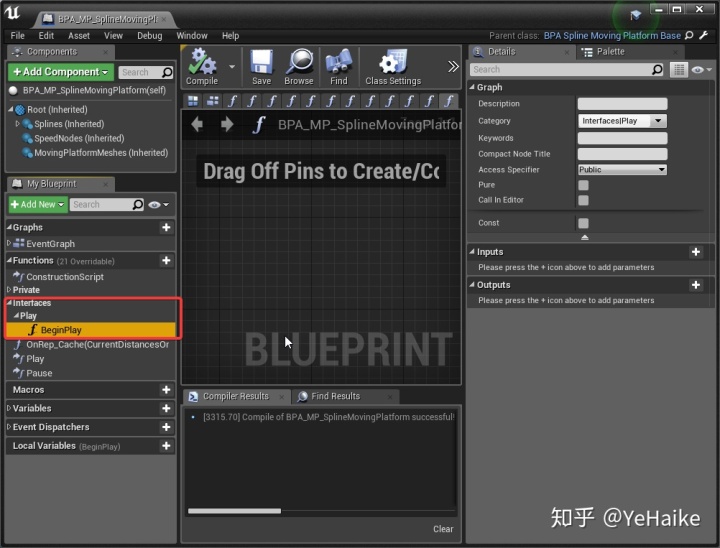Save the blueprint asset
The height and width of the screenshot is (548, 720).
261,67
